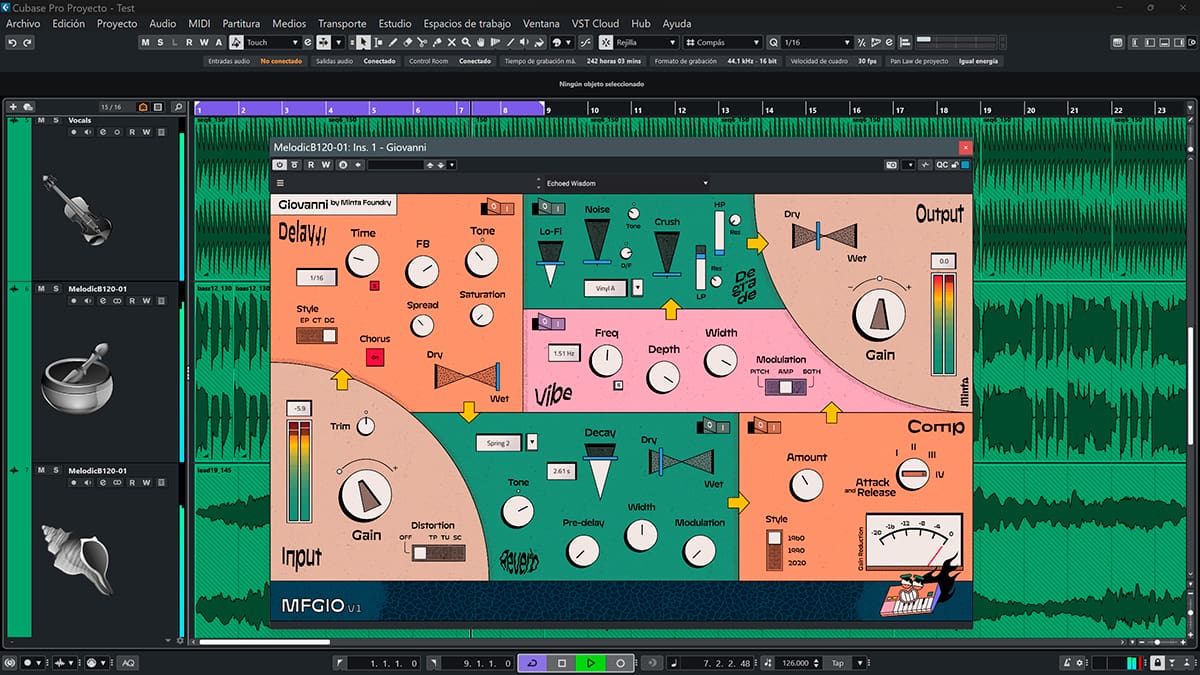This screenshot has width=1200, height=675.
Task: Click the Delay 1/16 time value box
Action: pos(316,278)
